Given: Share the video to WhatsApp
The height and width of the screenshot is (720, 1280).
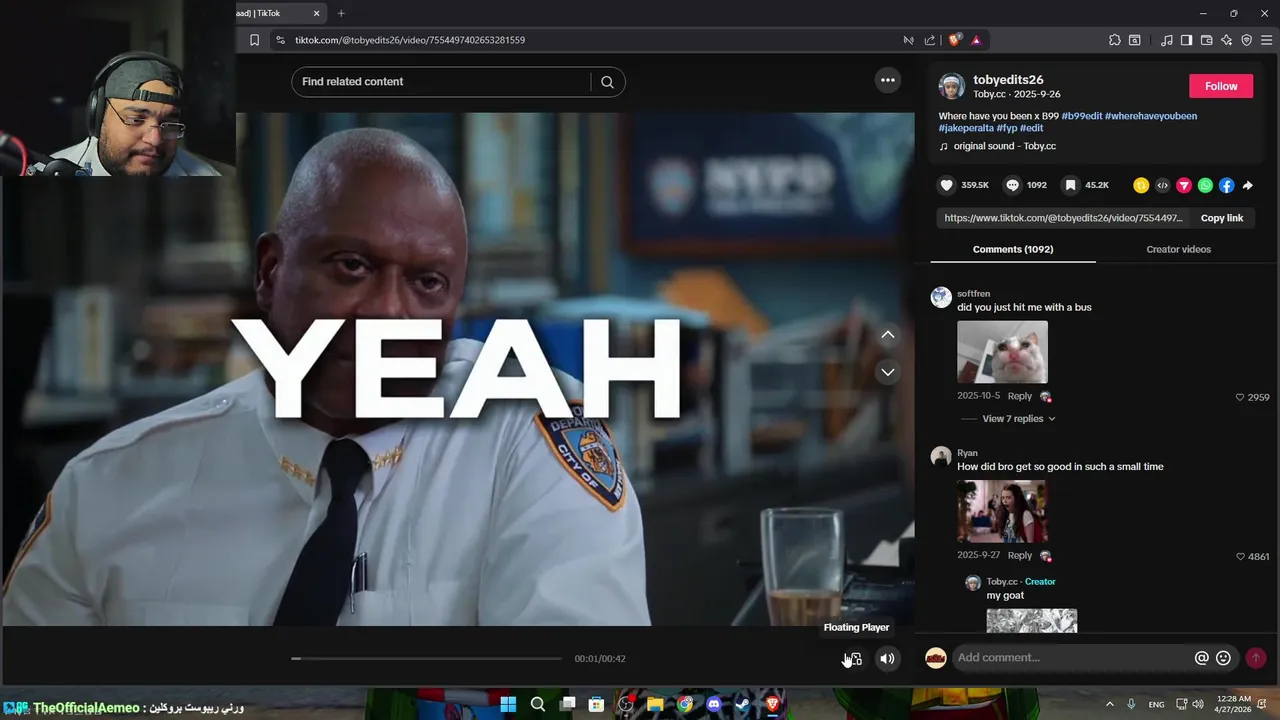Looking at the screenshot, I should point(1205,185).
